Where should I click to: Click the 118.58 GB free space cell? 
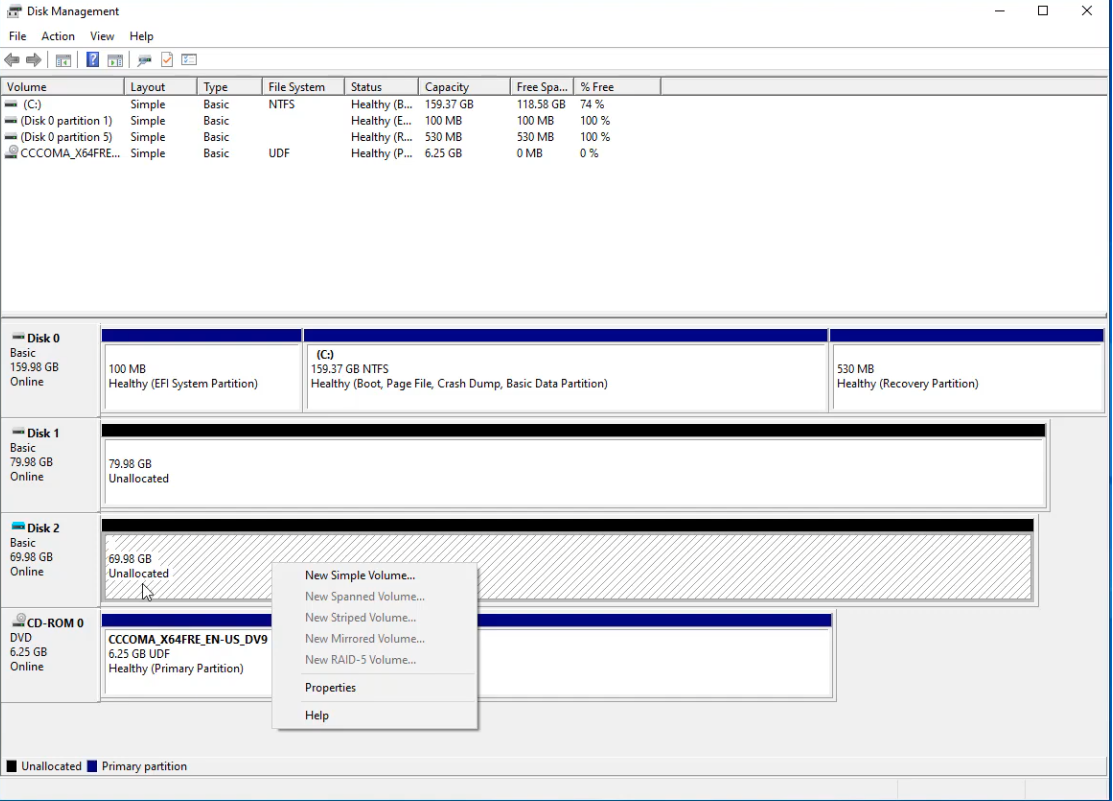coord(541,104)
